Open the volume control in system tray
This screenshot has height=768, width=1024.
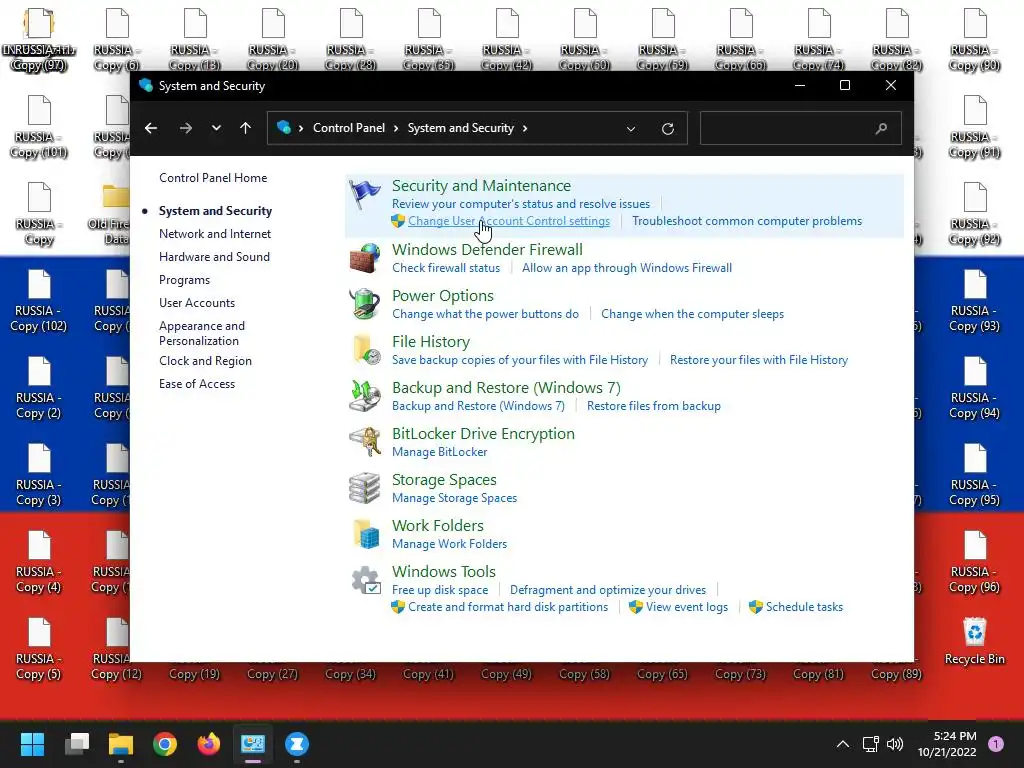895,744
